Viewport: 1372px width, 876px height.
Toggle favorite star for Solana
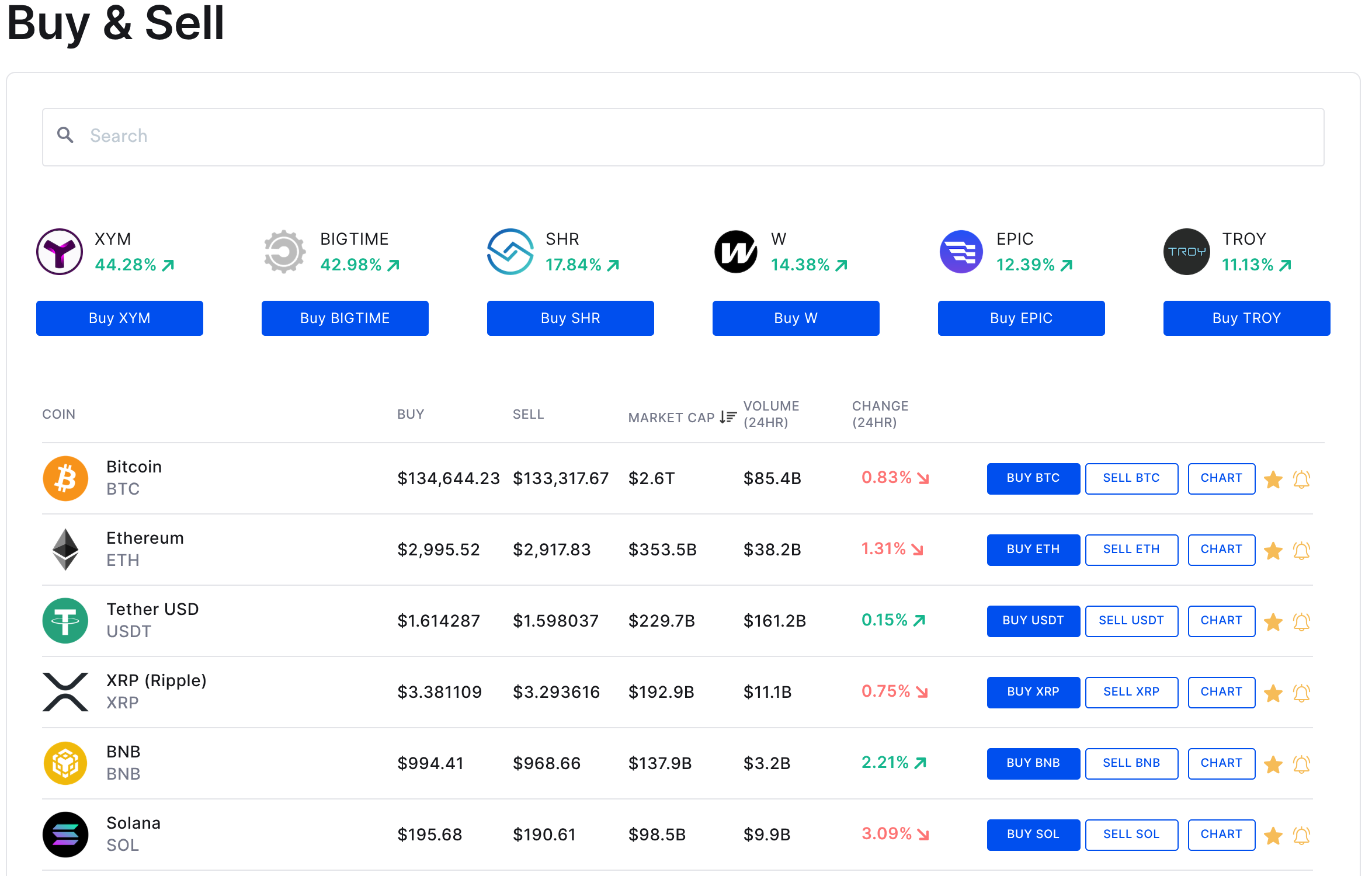(1273, 836)
